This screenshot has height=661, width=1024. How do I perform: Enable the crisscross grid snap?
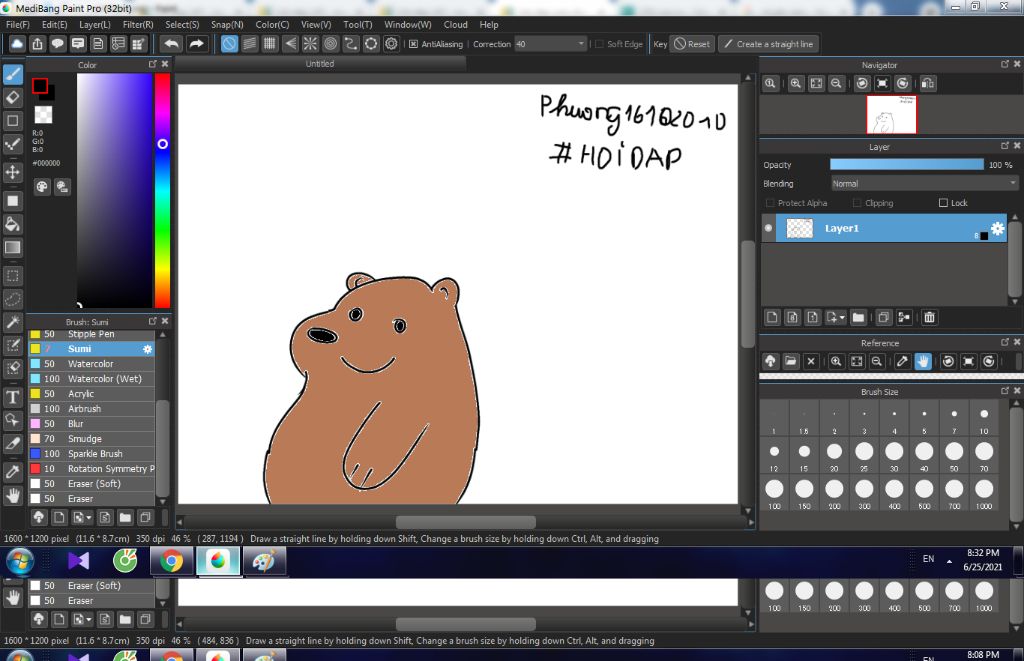pos(270,44)
